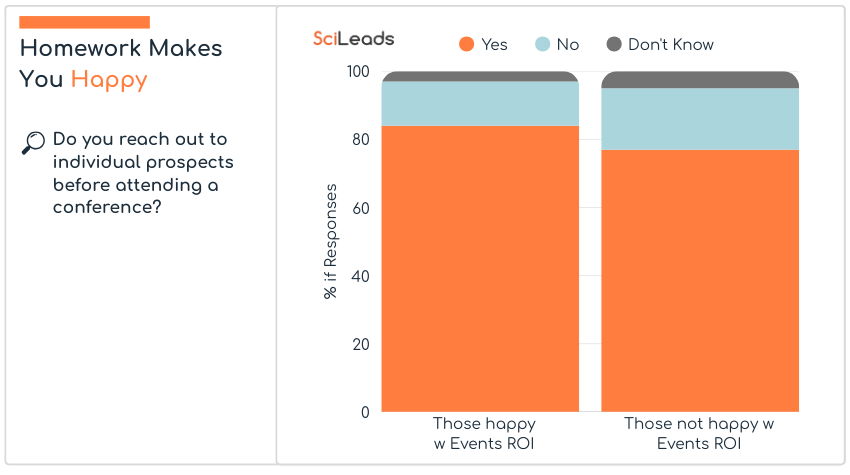
Task: Select gray Don't Know segment of not happy bar
Action: click(x=700, y=80)
